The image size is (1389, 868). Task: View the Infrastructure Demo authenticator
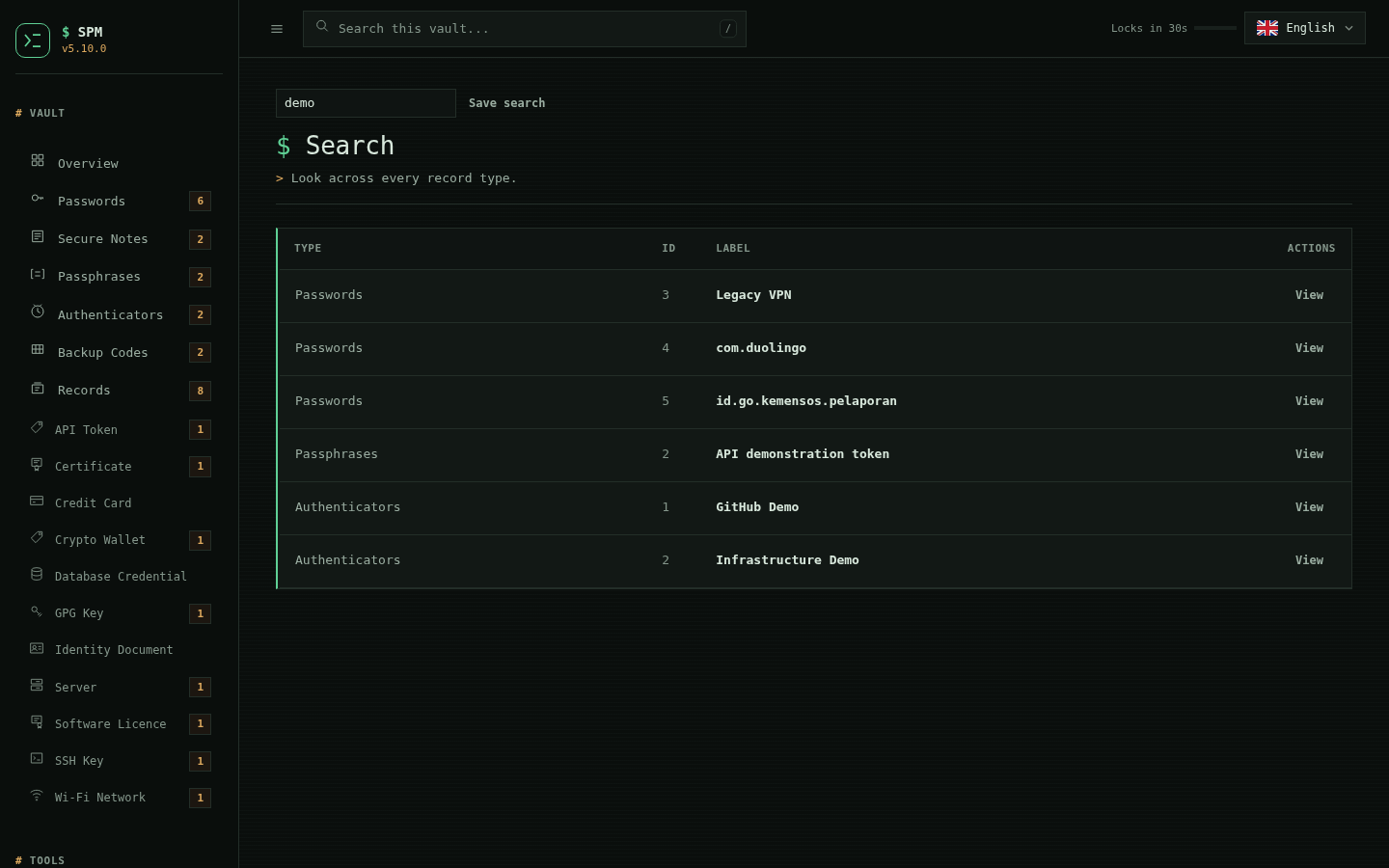(x=1309, y=560)
